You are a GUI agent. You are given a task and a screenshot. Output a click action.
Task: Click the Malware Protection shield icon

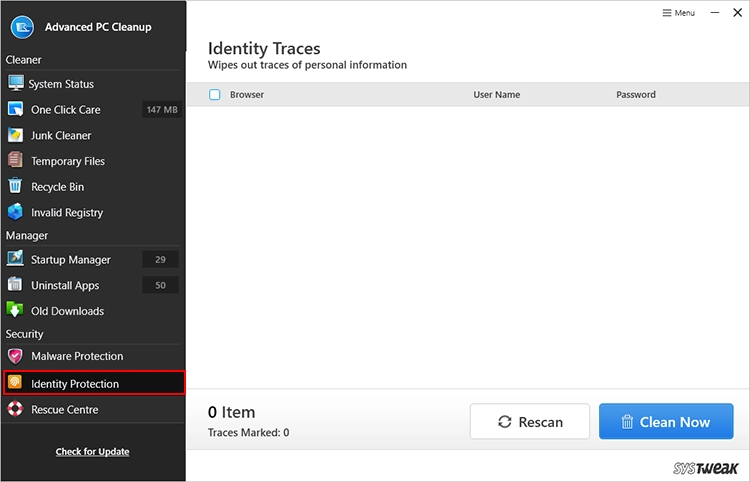coord(15,356)
